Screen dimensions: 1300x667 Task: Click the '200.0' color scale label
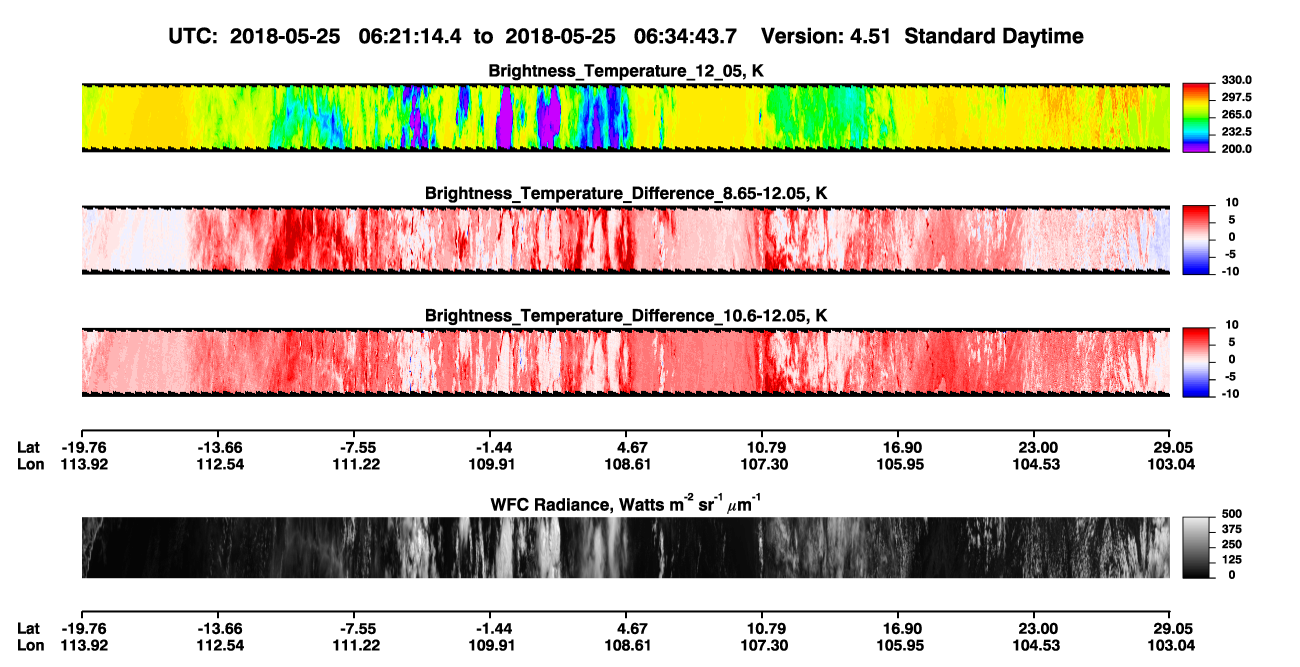(1234, 149)
